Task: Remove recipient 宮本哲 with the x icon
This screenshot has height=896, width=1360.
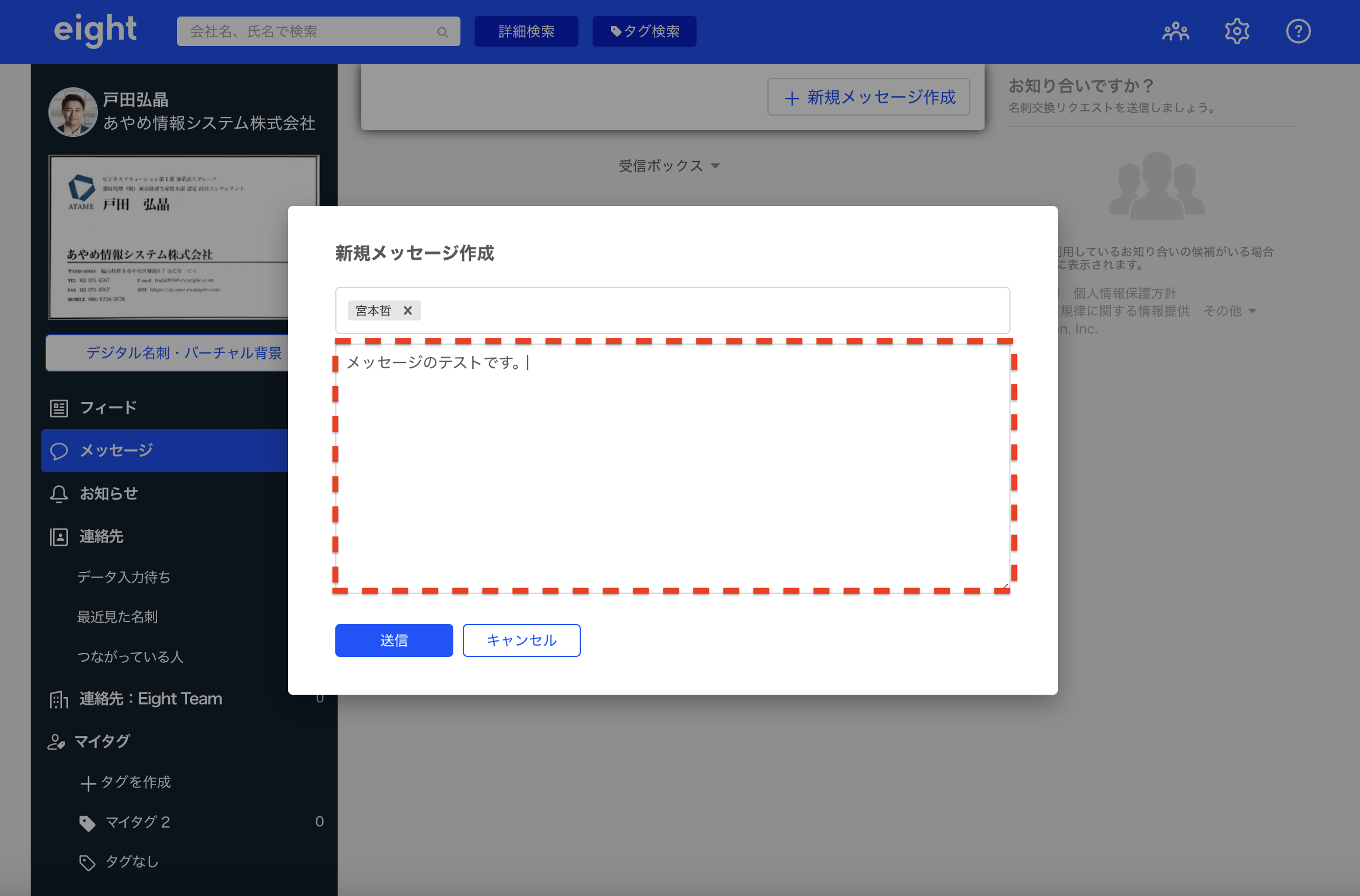Action: point(407,310)
